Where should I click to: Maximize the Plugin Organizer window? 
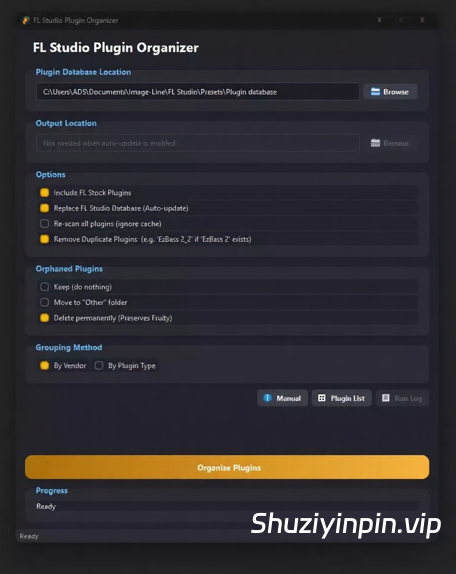click(401, 20)
